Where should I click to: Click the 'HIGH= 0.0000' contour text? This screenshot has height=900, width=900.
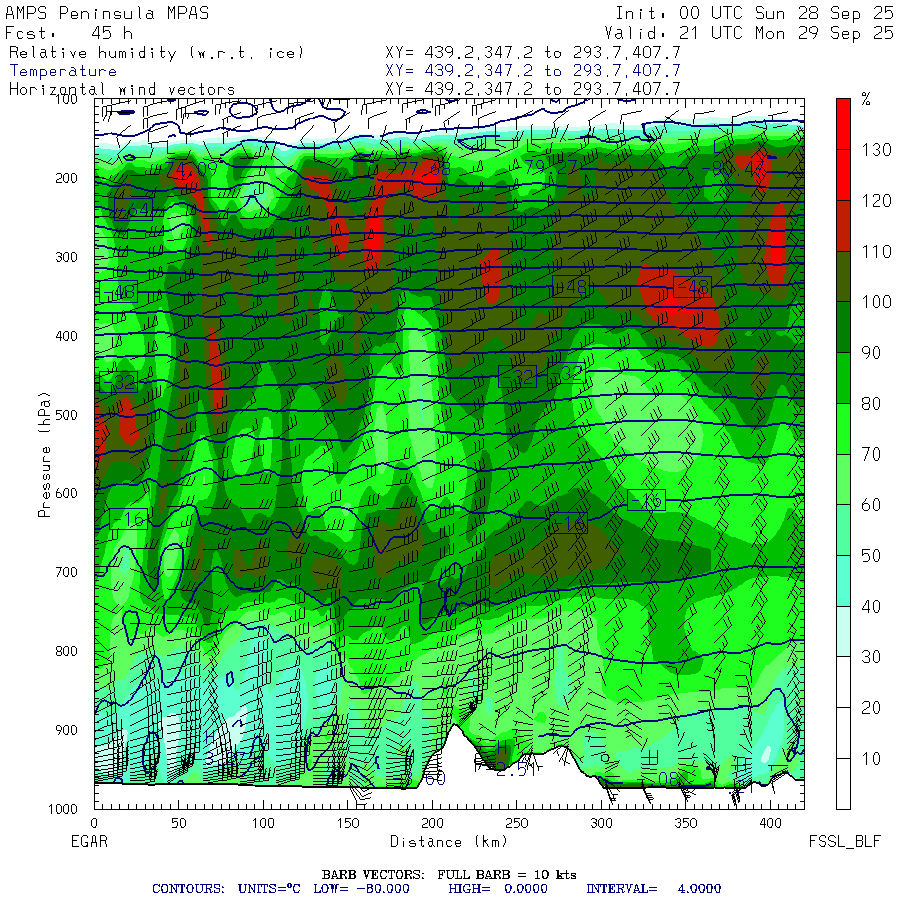coord(498,889)
